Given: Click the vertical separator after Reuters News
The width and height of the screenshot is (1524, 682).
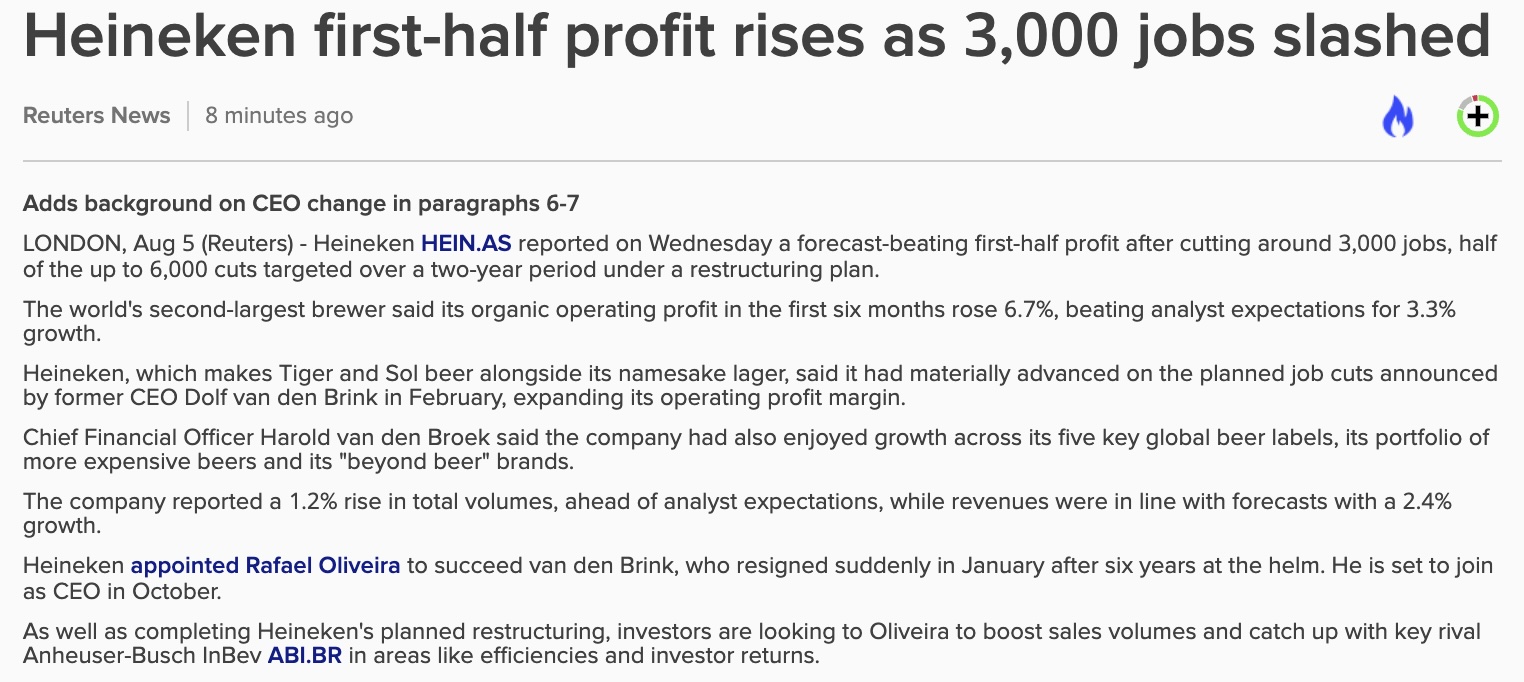Looking at the screenshot, I should click(188, 116).
